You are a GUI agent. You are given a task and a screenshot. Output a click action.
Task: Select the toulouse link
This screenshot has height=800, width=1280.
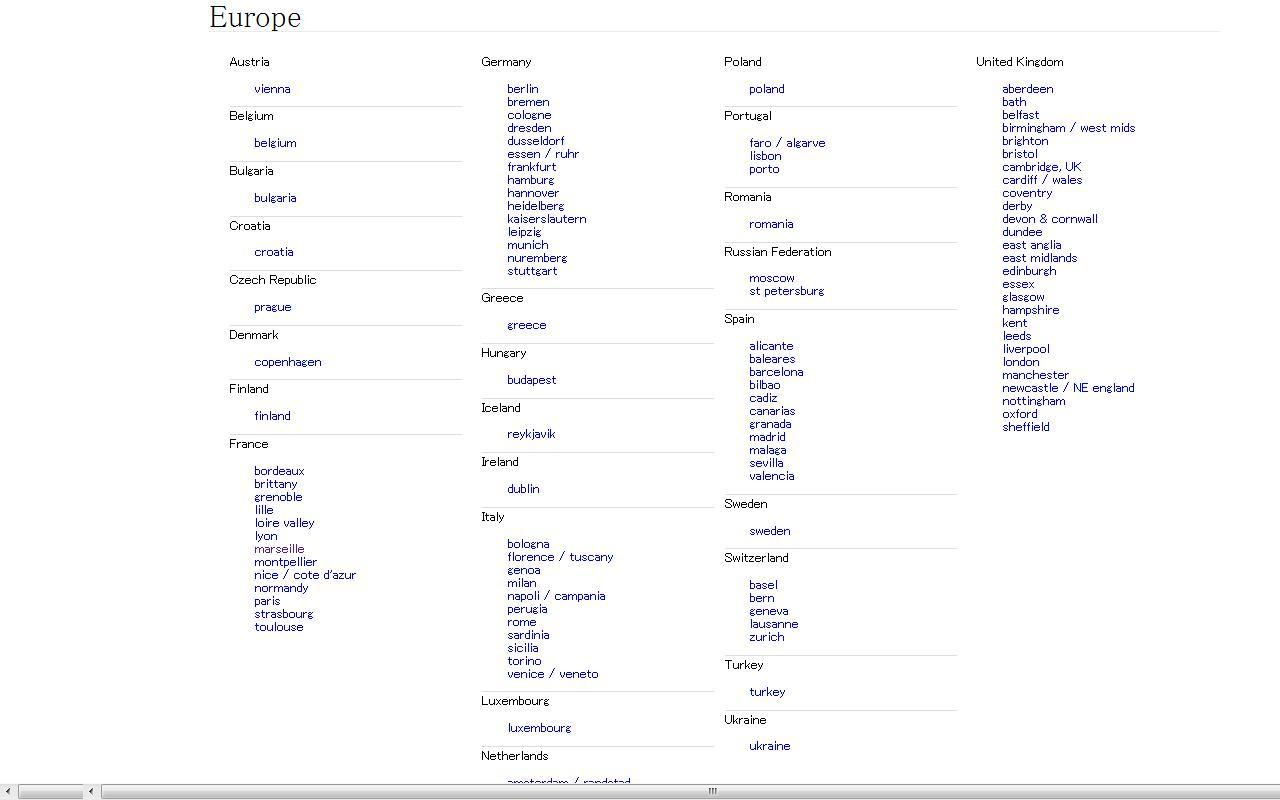(279, 627)
